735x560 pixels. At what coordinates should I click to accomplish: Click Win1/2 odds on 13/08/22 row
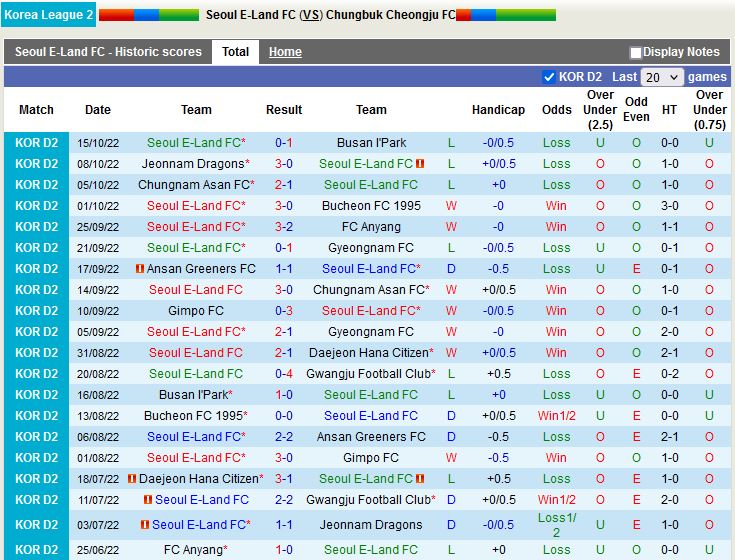556,416
